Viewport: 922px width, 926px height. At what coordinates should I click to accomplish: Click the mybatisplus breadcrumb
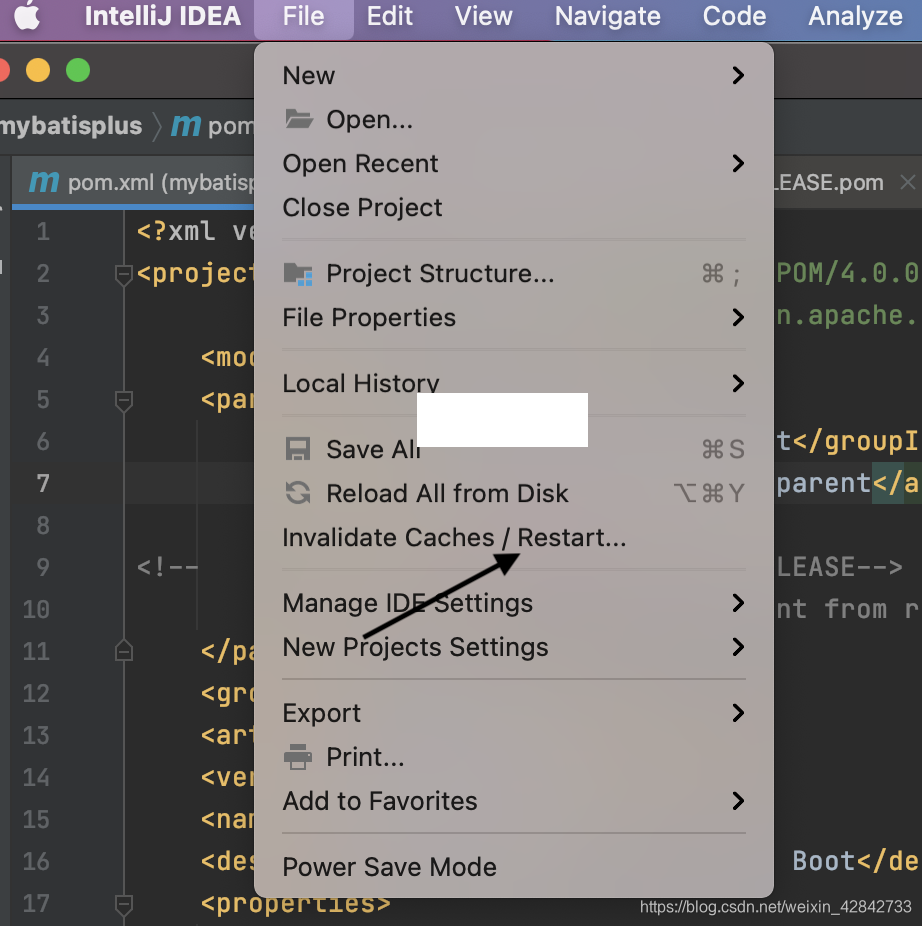click(71, 126)
